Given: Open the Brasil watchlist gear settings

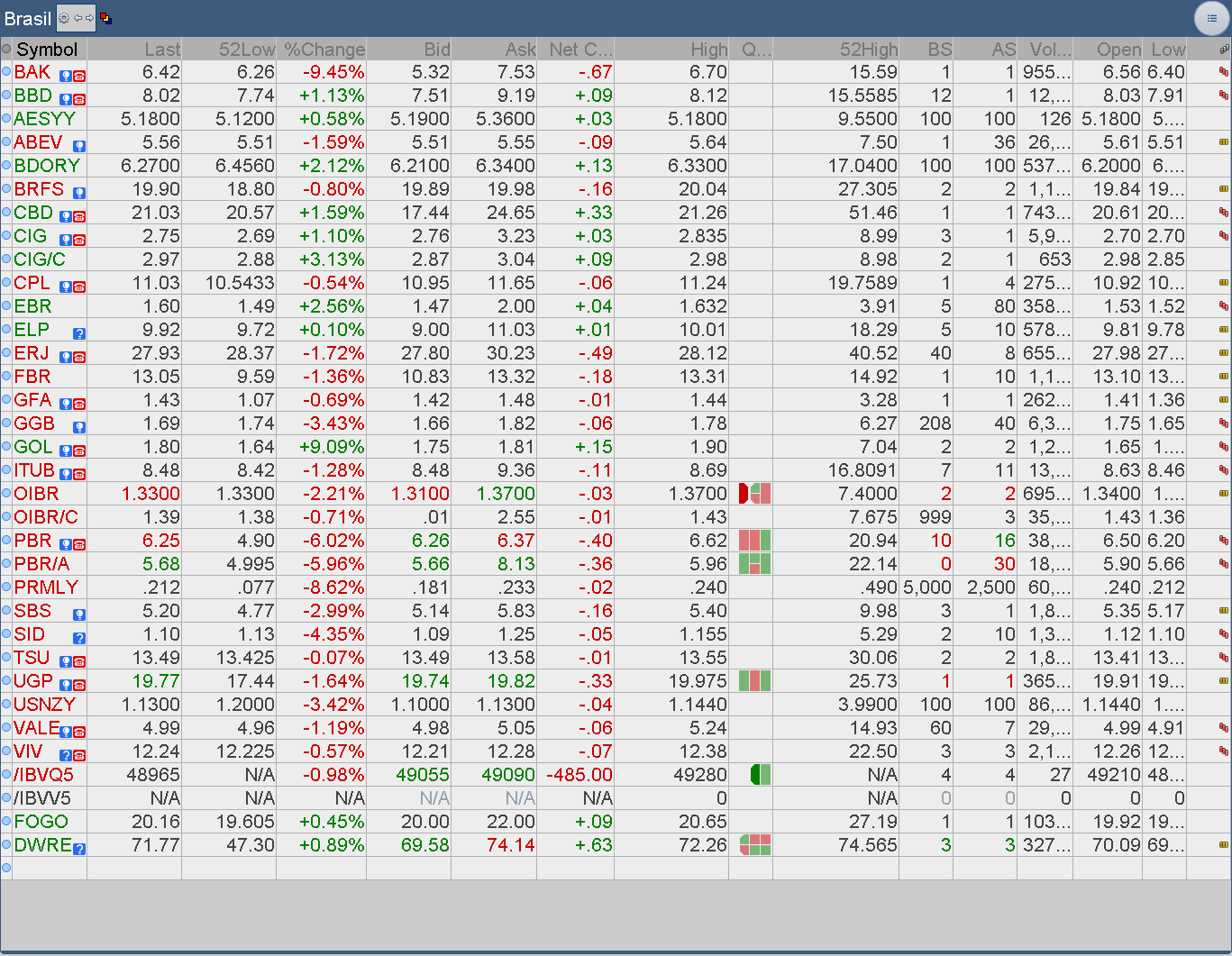Looking at the screenshot, I should (x=64, y=18).
